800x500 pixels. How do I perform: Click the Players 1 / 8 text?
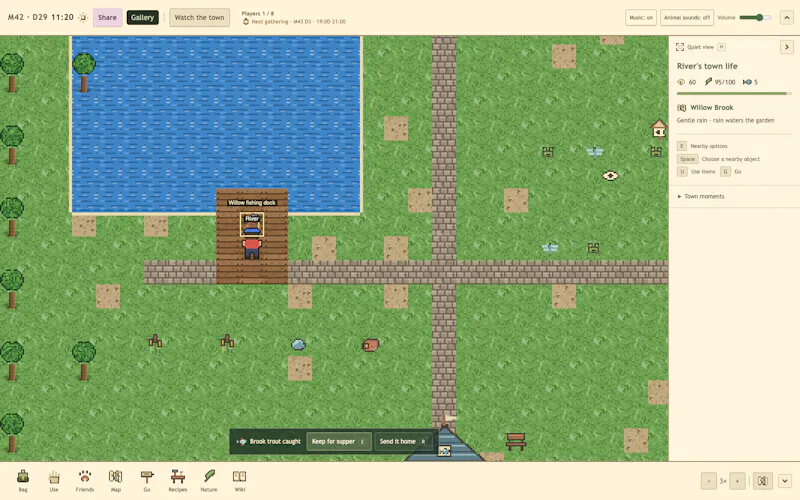coord(258,13)
